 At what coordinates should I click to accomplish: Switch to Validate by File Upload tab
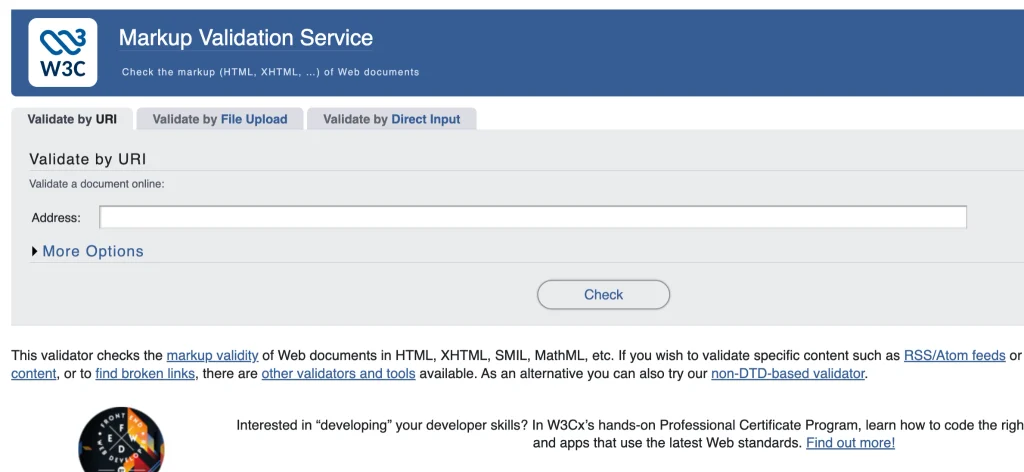click(x=220, y=119)
